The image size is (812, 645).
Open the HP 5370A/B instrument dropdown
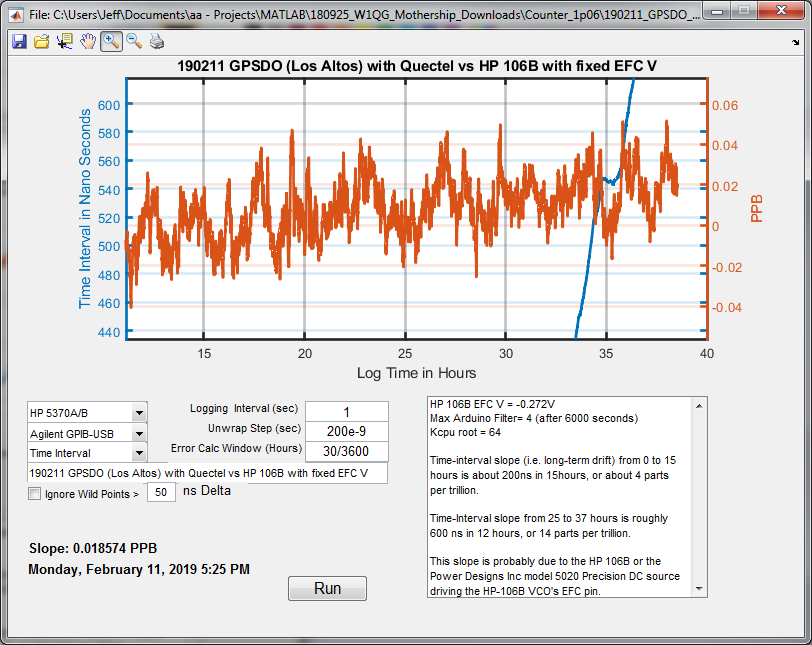[139, 413]
